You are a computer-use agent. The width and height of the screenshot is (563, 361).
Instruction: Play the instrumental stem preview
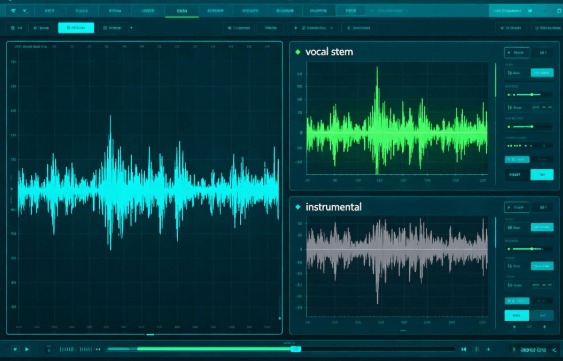[x=517, y=208]
